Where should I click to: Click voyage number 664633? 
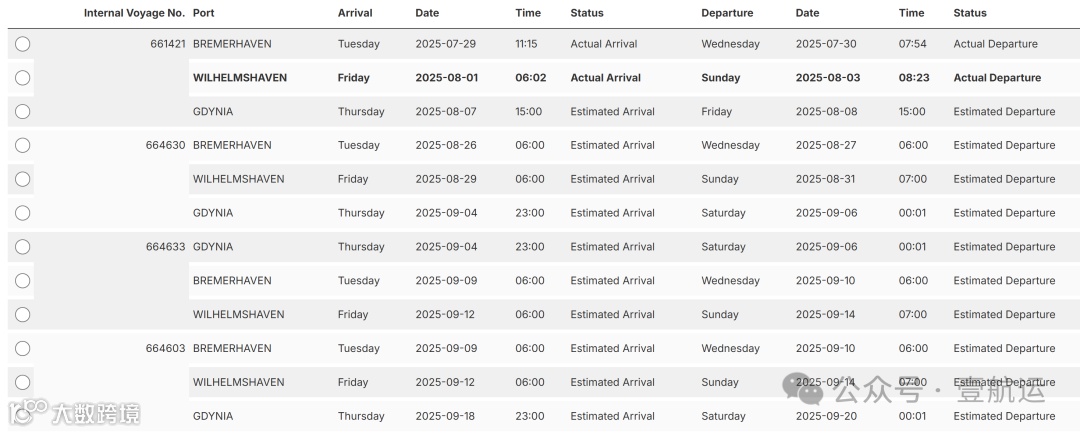(165, 247)
